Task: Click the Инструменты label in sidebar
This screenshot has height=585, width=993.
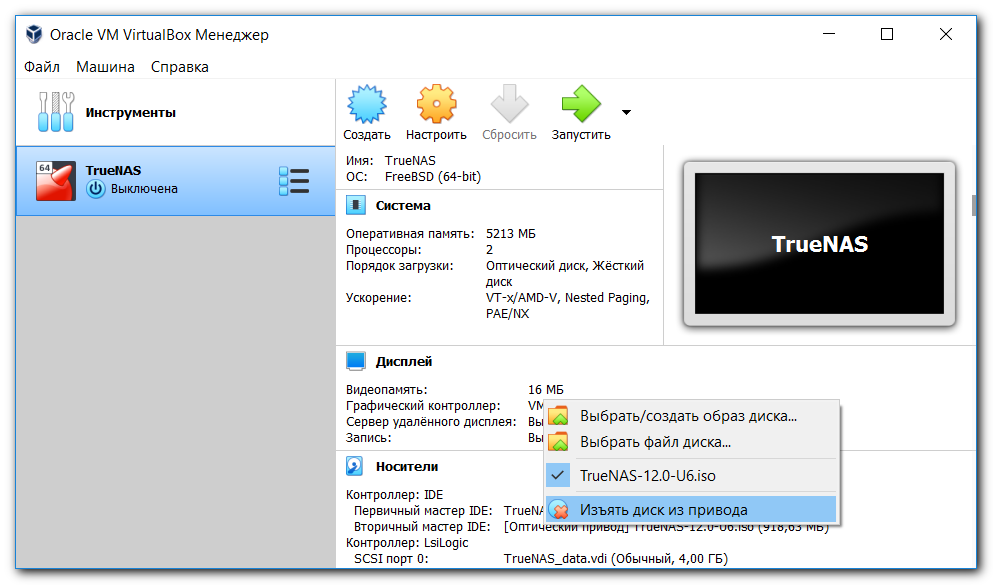Action: coord(130,113)
